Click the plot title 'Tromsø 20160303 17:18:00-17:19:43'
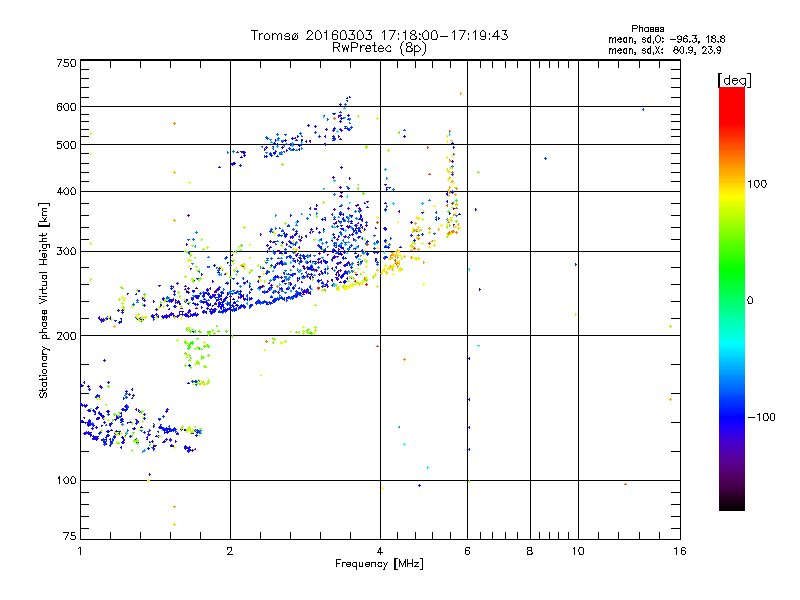Viewport: 800px width, 600px height. [379, 35]
